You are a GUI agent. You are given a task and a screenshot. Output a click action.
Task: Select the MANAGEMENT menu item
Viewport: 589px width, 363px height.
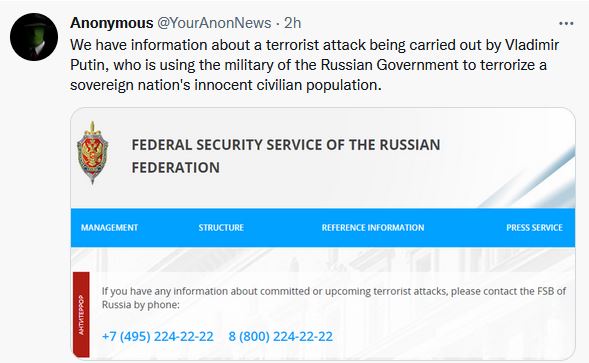click(109, 228)
